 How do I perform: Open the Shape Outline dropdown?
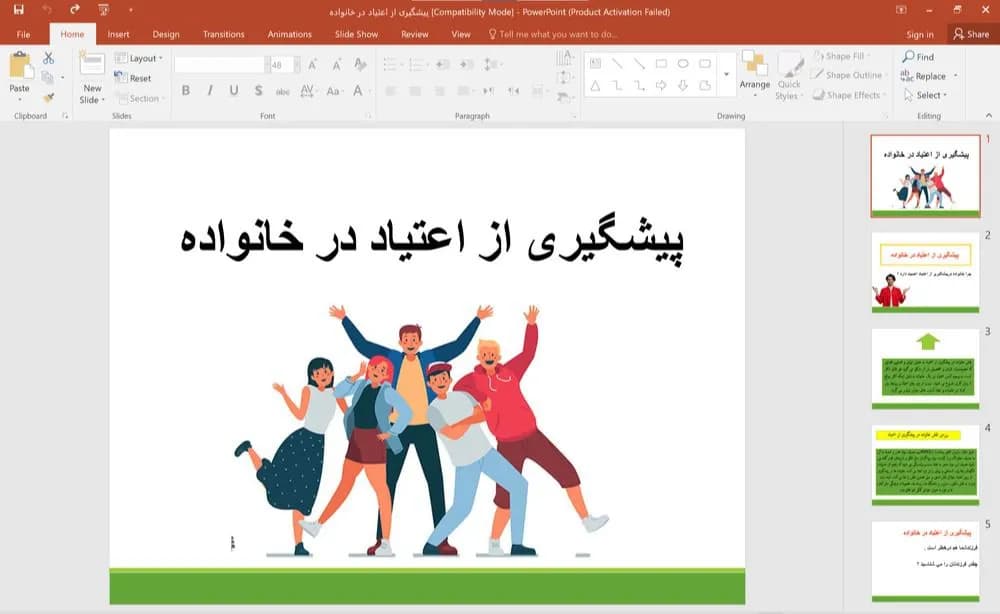coord(848,75)
